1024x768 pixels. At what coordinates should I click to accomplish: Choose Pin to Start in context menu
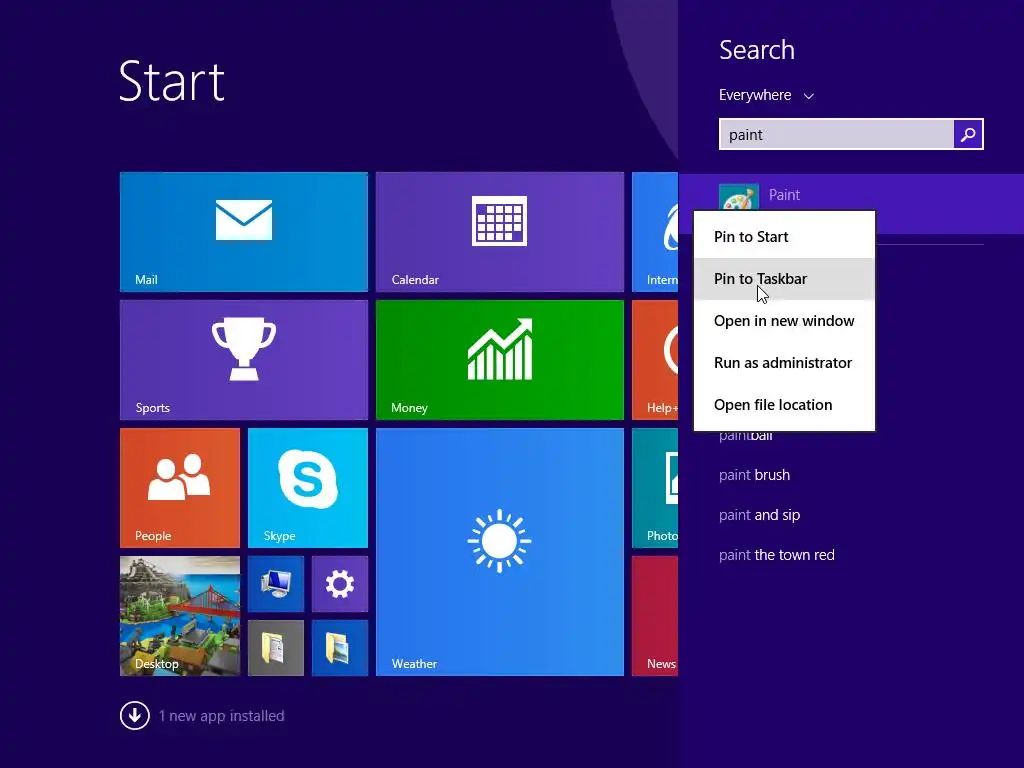click(x=784, y=236)
